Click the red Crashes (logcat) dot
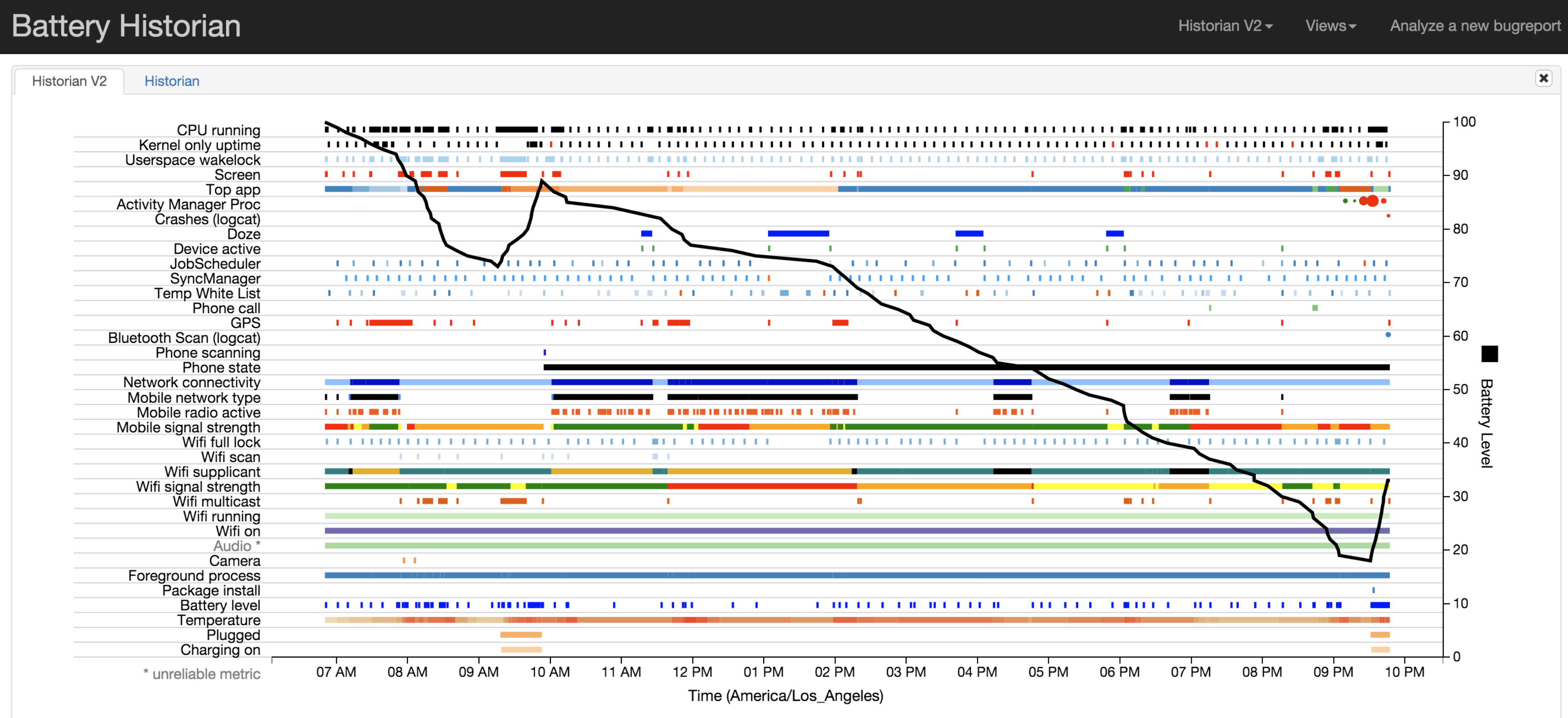Screen dimensions: 1568x718 [1388, 215]
